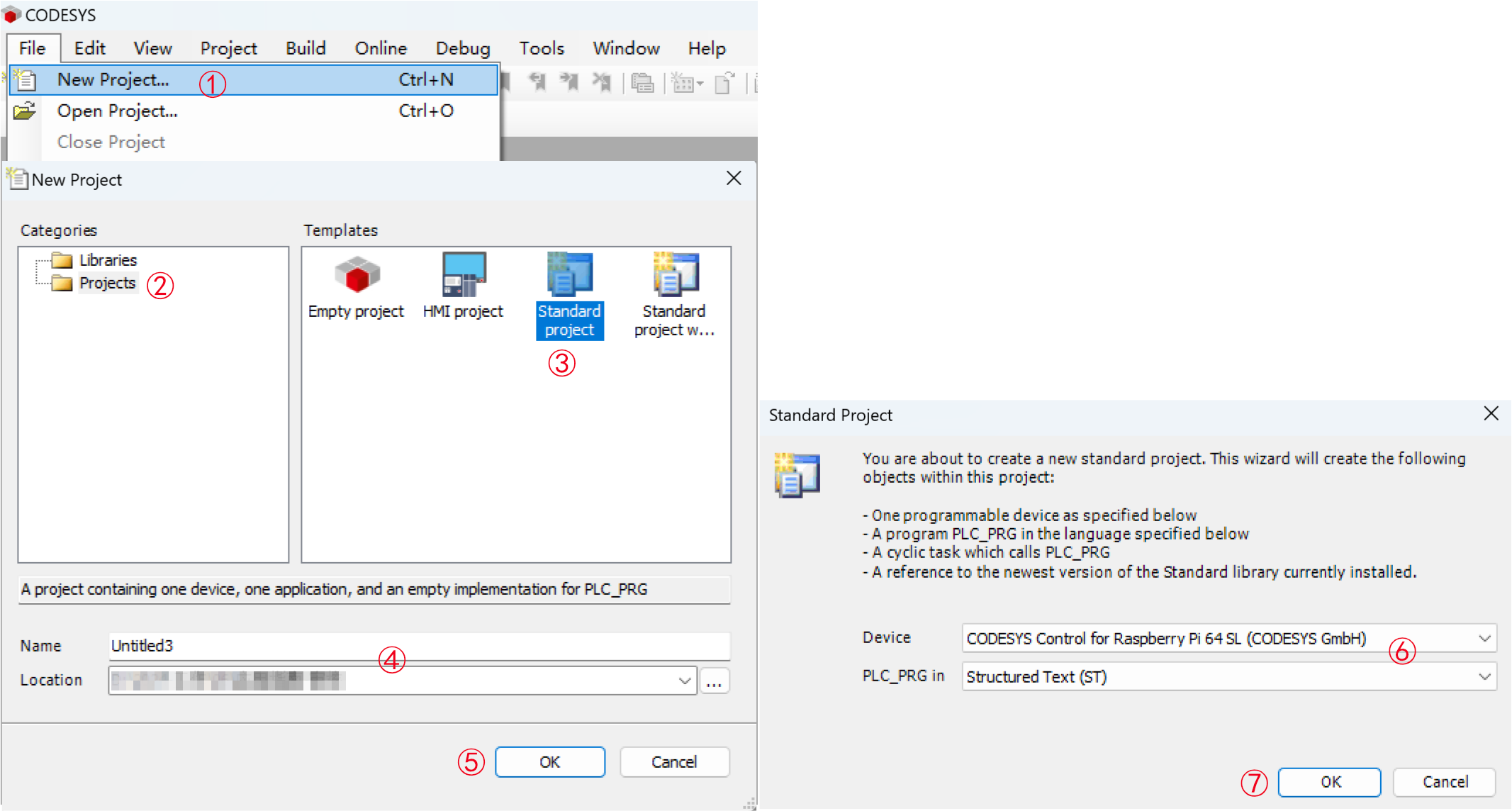The width and height of the screenshot is (1512, 811).
Task: Click the project Name field 'Untitled3'
Action: coord(419,646)
